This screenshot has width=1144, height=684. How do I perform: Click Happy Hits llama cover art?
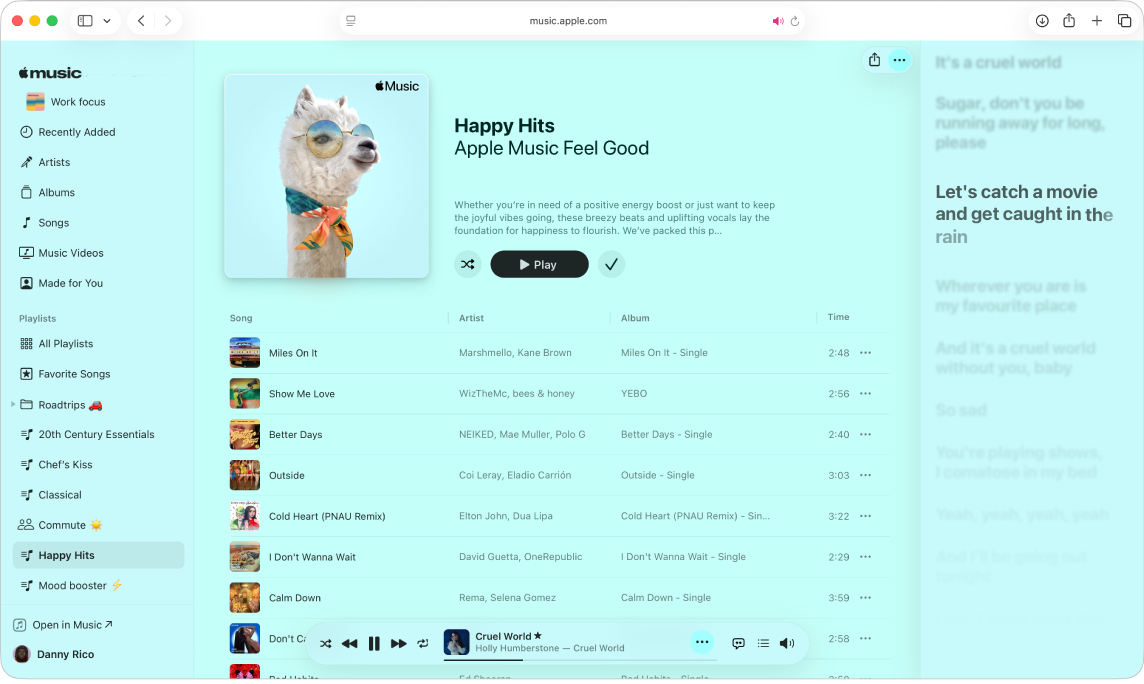[x=326, y=176]
